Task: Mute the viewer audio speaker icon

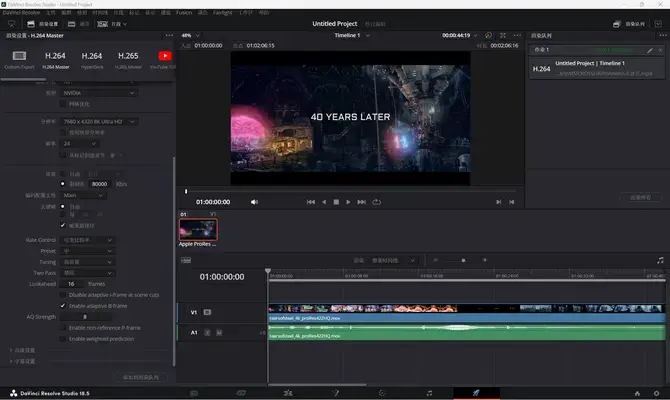Action: click(x=254, y=202)
